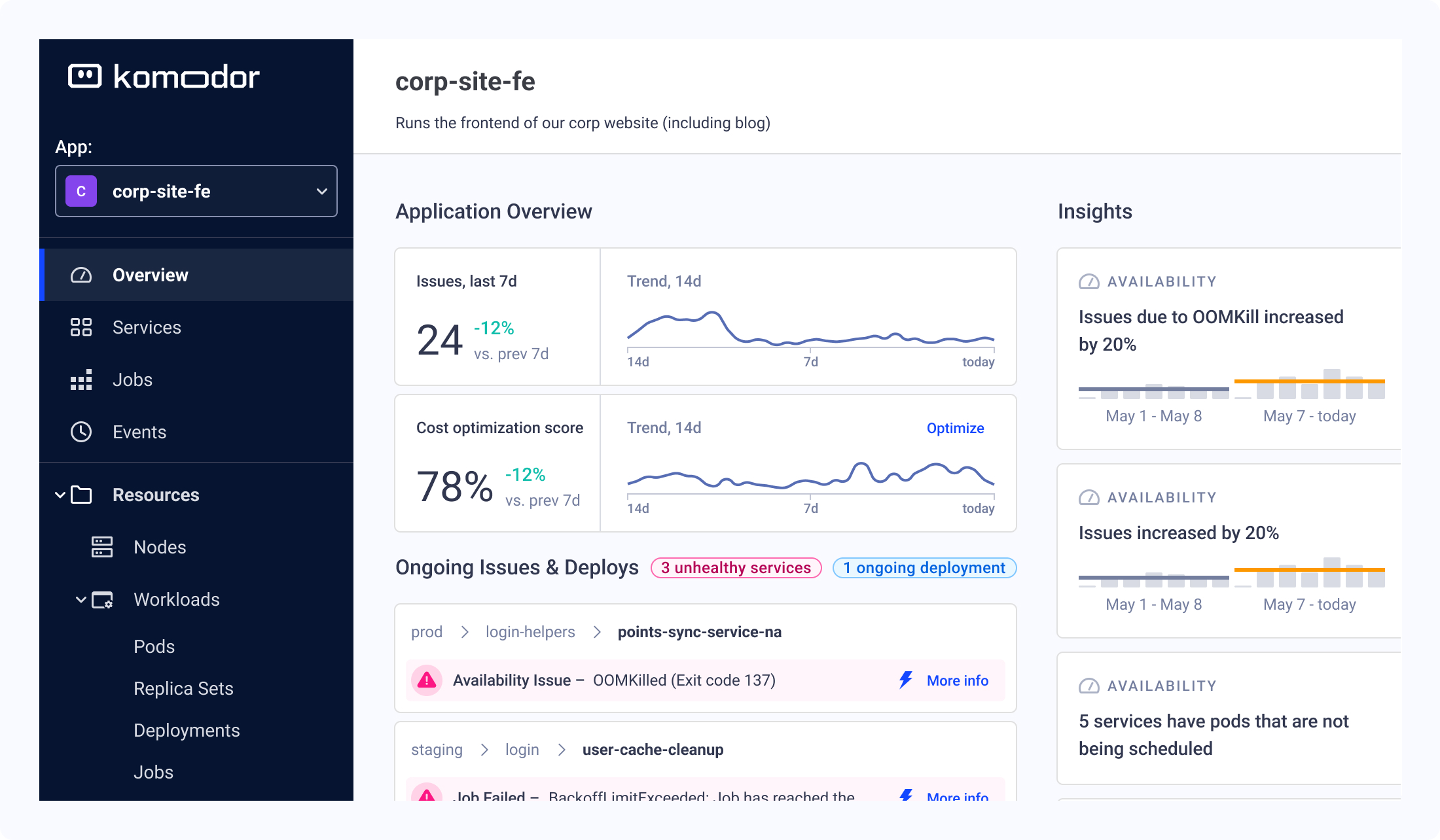This screenshot has height=840, width=1440.
Task: Open the OOMKill increased insight card
Action: pyautogui.click(x=1229, y=349)
